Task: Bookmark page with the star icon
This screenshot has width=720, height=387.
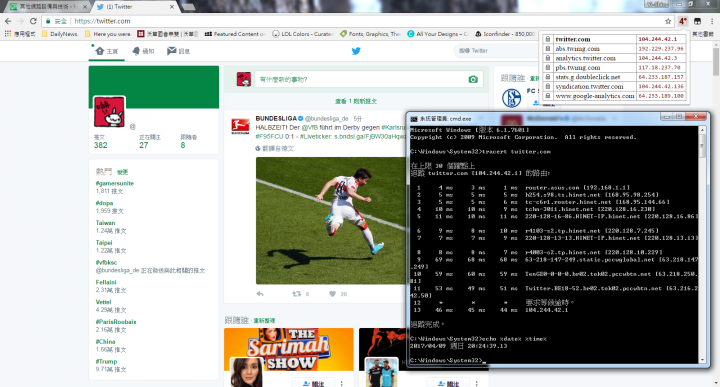Action: pos(668,21)
